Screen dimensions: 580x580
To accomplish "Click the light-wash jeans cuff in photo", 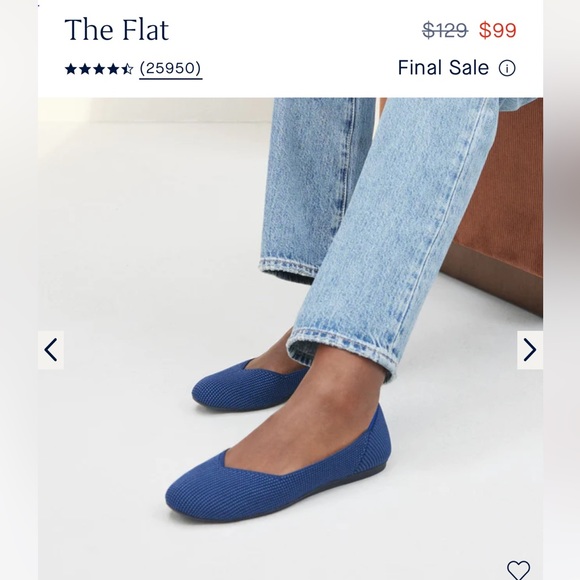I will pos(342,346).
